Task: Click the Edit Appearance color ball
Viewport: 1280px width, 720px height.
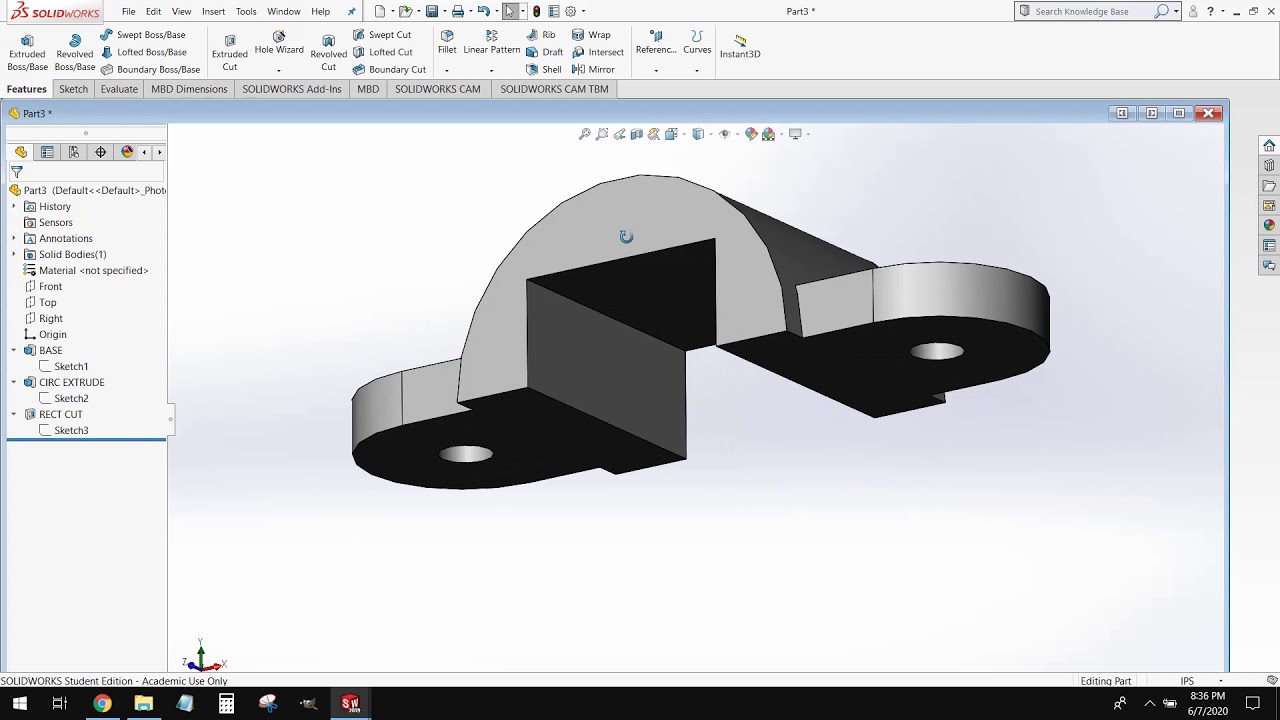Action: [x=751, y=134]
